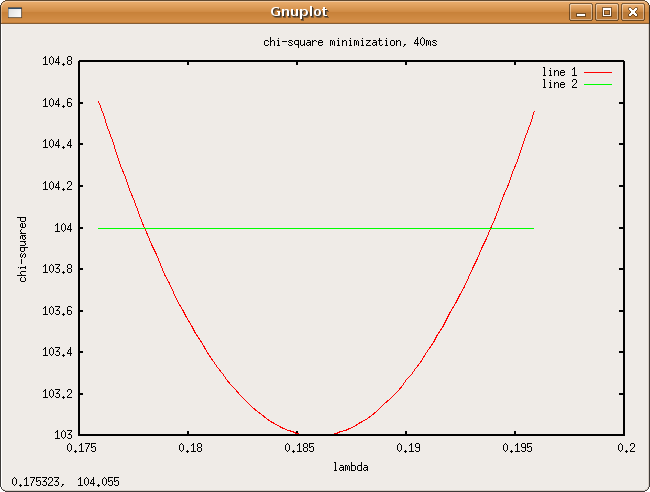Image resolution: width=650 pixels, height=492 pixels.
Task: Click the 0.18 x-axis tick label
Action: coord(191,448)
